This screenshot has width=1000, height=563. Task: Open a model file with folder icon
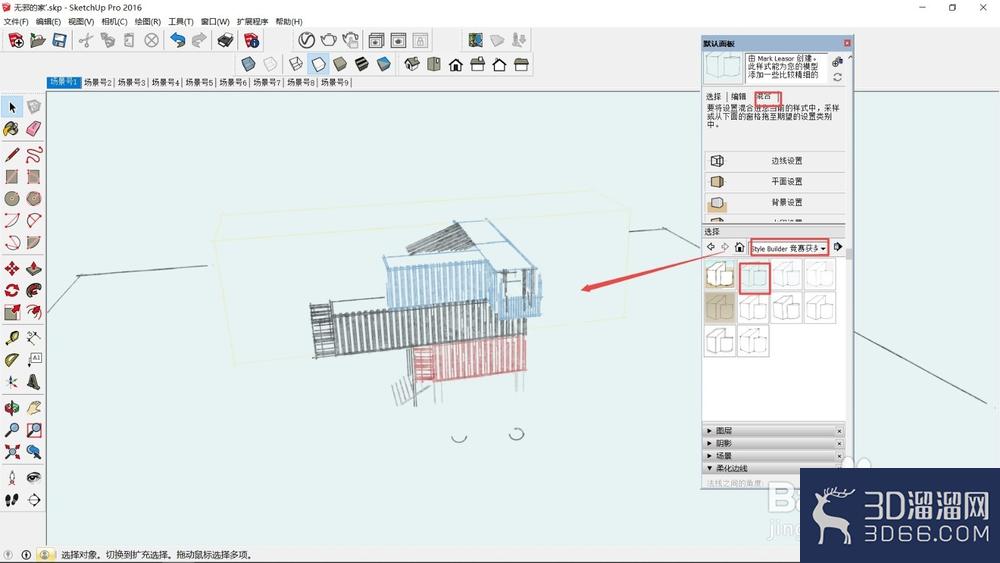[x=38, y=41]
